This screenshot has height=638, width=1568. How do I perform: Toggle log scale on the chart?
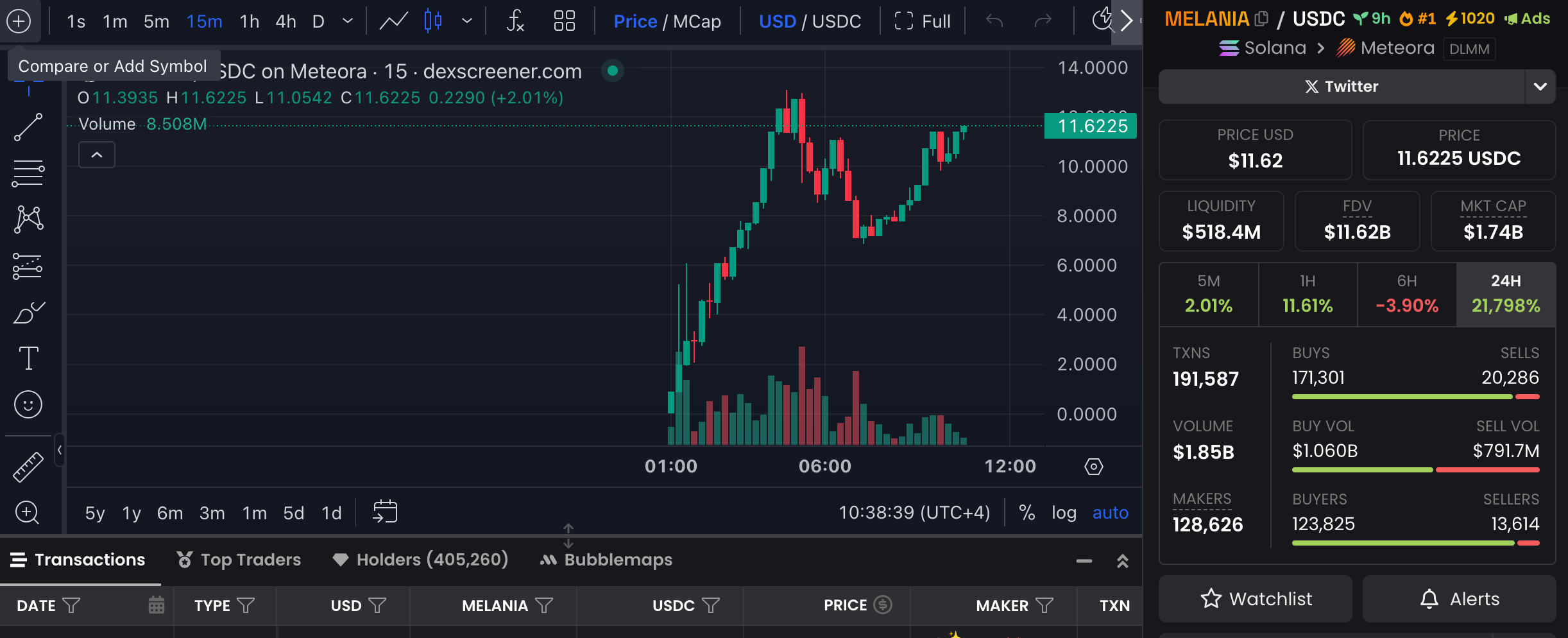[1064, 513]
